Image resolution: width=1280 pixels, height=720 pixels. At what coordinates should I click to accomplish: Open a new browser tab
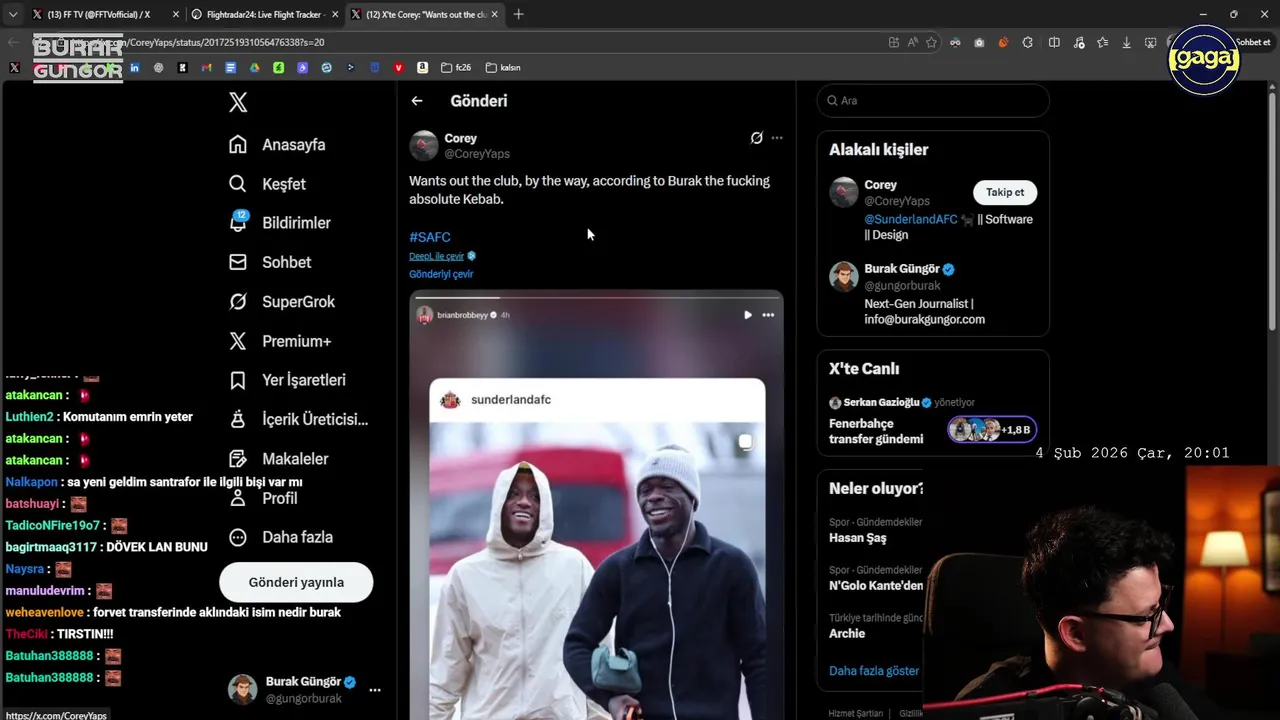(518, 14)
